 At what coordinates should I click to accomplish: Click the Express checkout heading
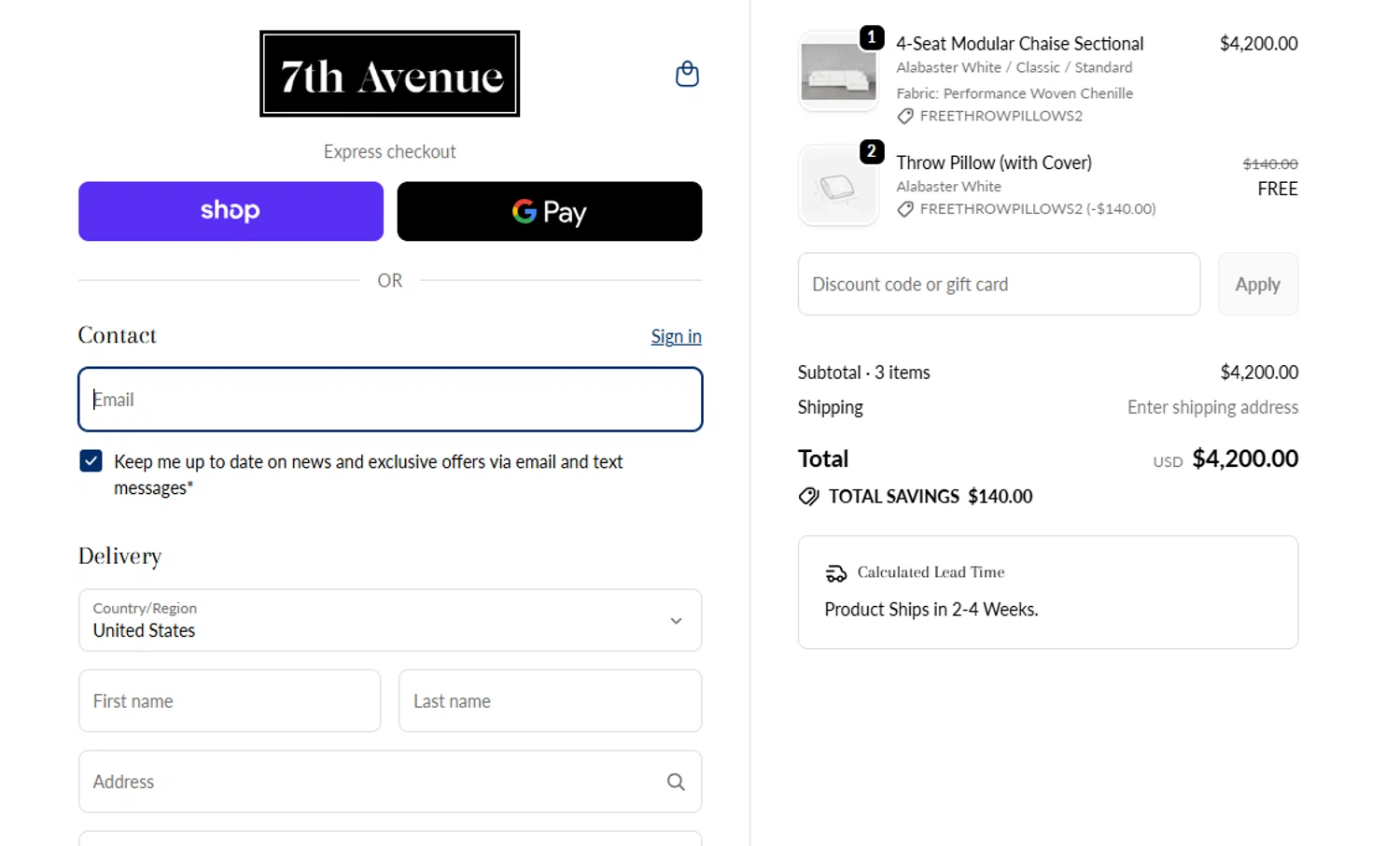(x=389, y=151)
